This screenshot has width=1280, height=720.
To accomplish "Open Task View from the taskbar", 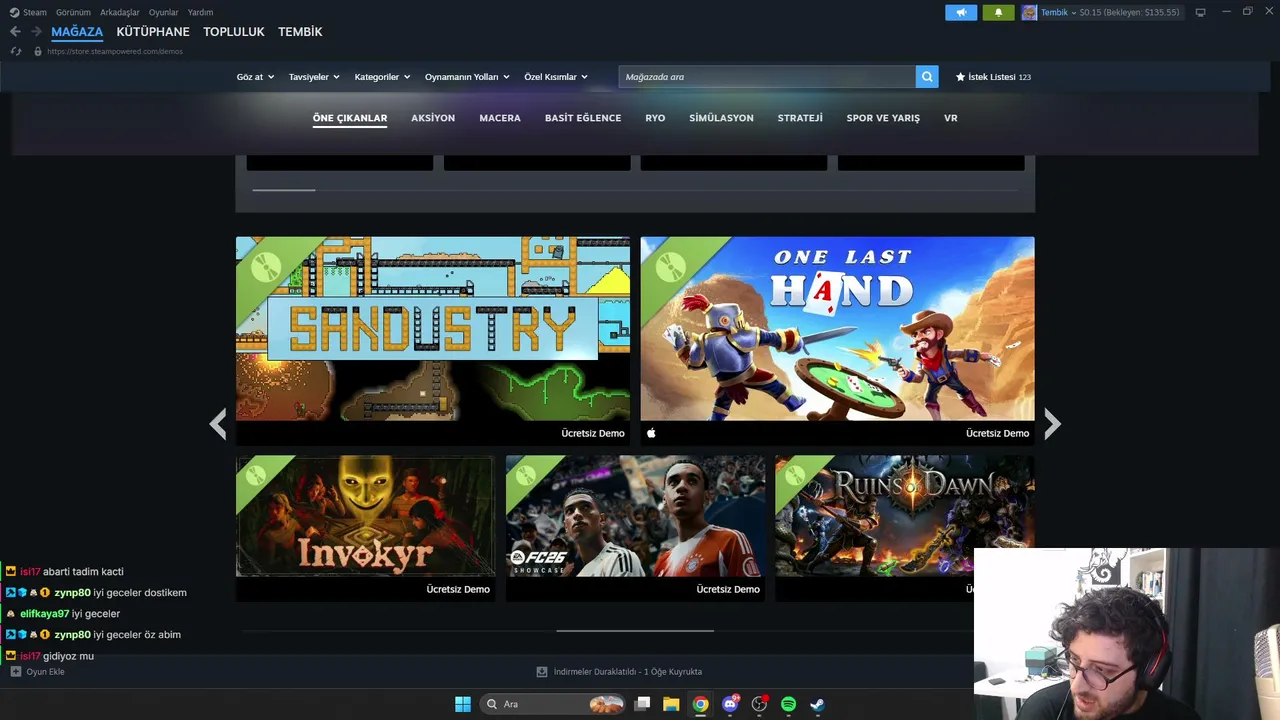I will coord(643,704).
